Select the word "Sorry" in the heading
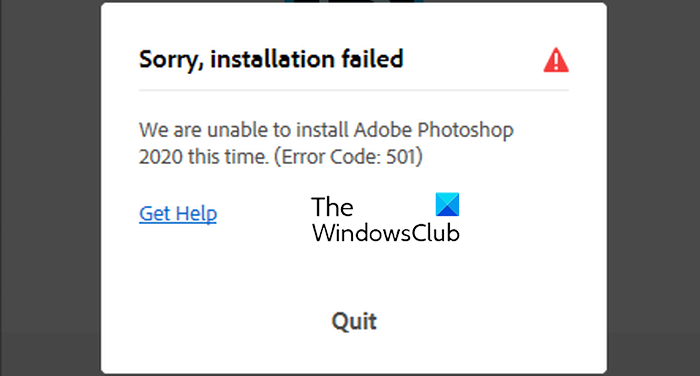Screen dimensions: 700x376 coord(170,60)
